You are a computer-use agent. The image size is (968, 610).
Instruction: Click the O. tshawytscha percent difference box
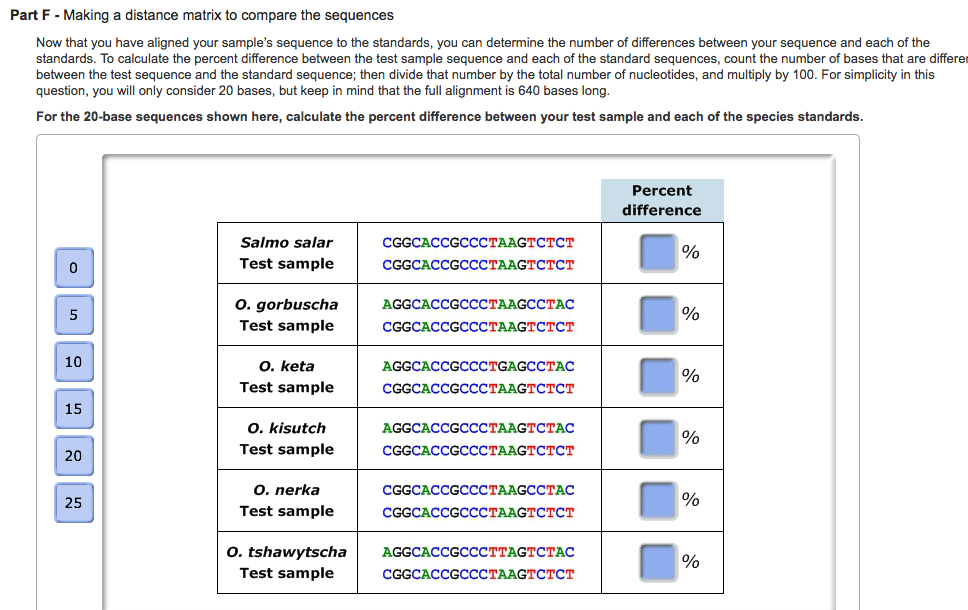pyautogui.click(x=659, y=562)
